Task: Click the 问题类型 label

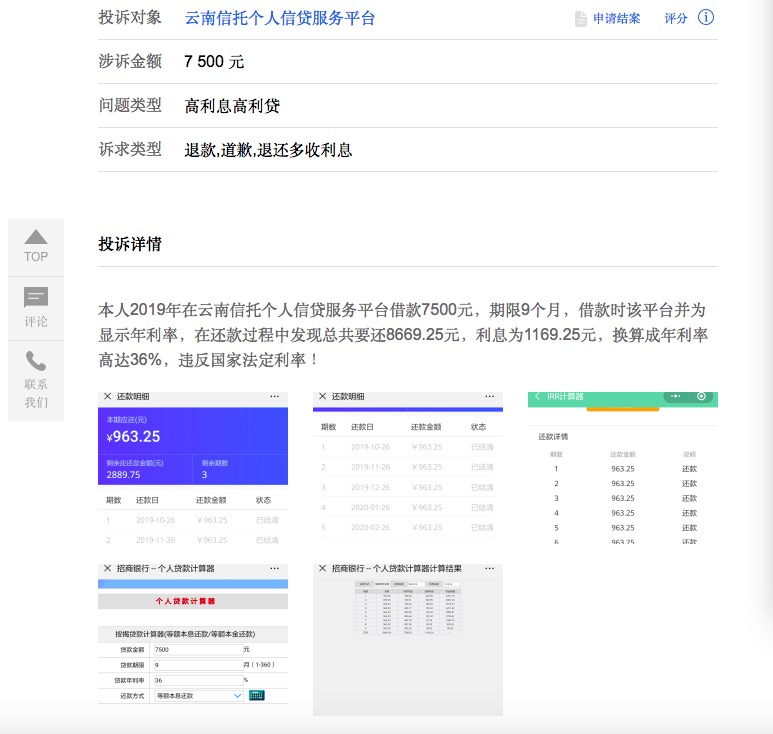Action: [130, 105]
